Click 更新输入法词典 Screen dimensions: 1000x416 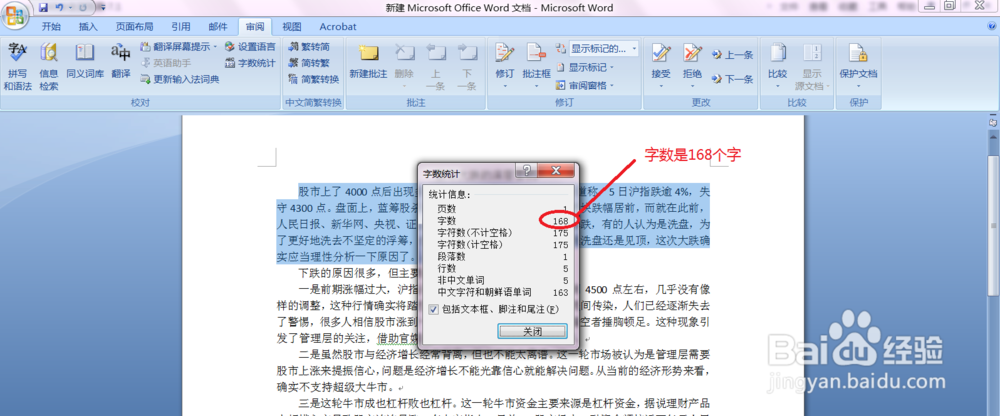tap(180, 79)
